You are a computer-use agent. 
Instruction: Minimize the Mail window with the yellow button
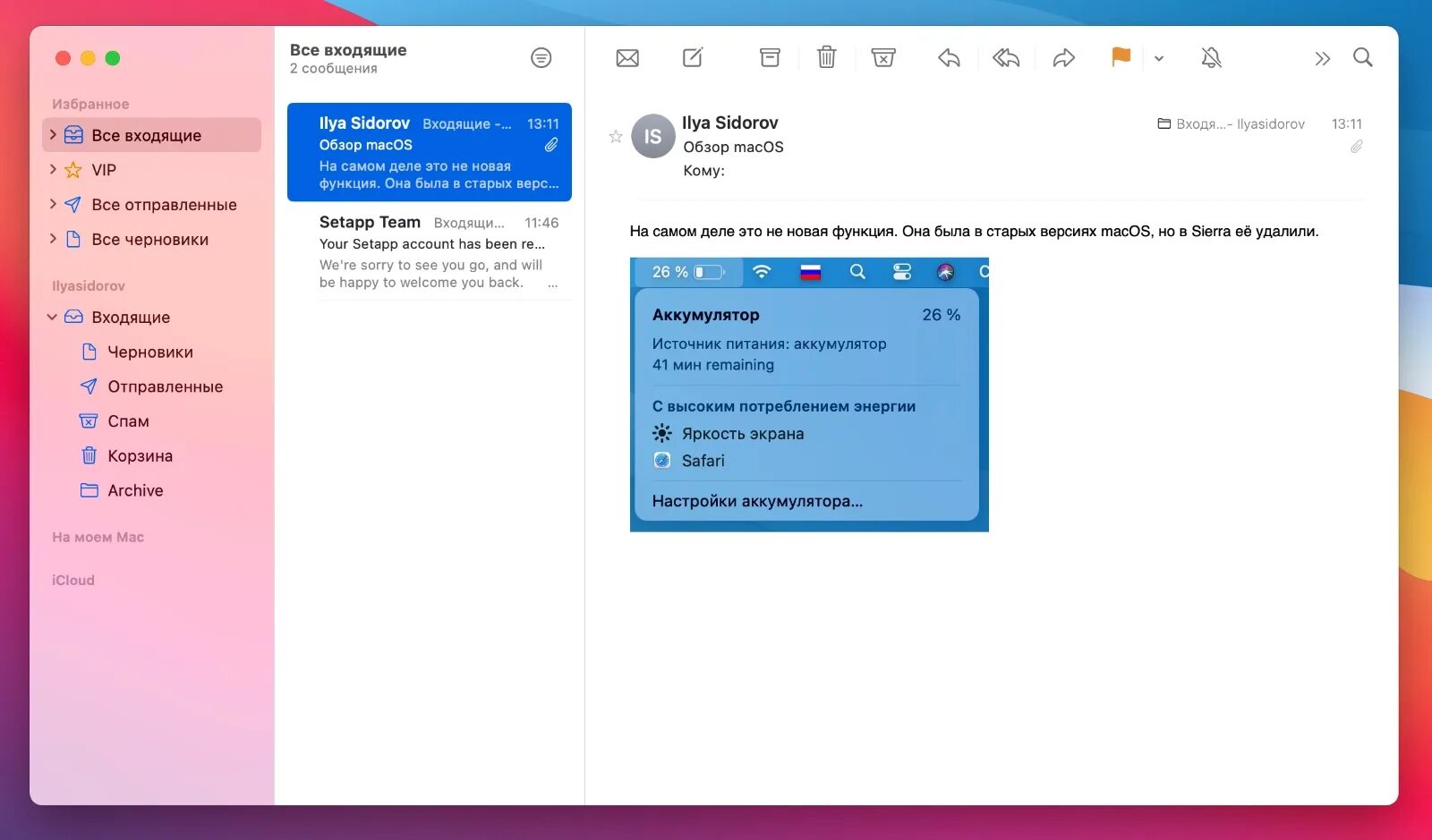(x=88, y=58)
